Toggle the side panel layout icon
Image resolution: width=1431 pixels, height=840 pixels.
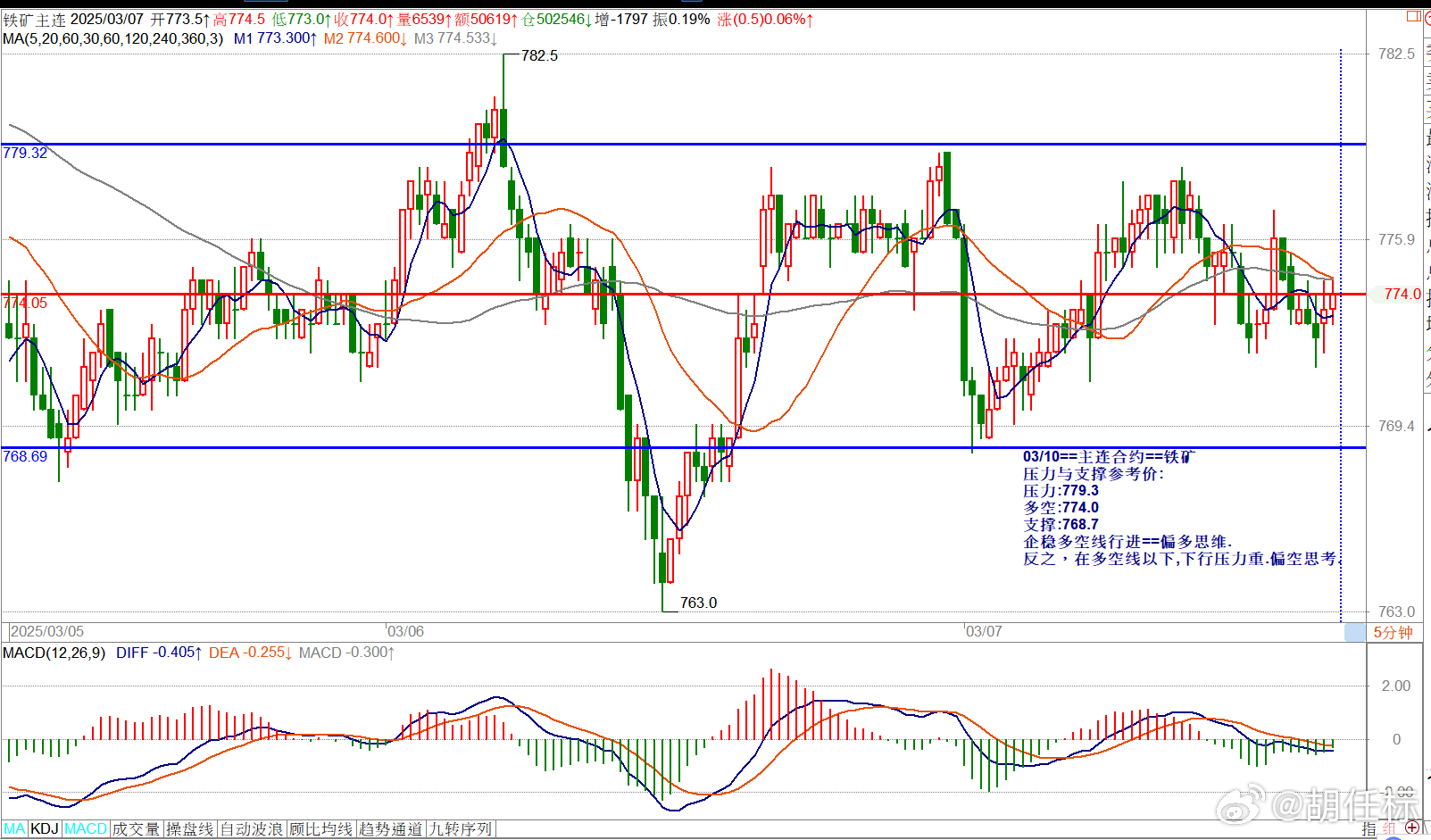click(x=1413, y=16)
